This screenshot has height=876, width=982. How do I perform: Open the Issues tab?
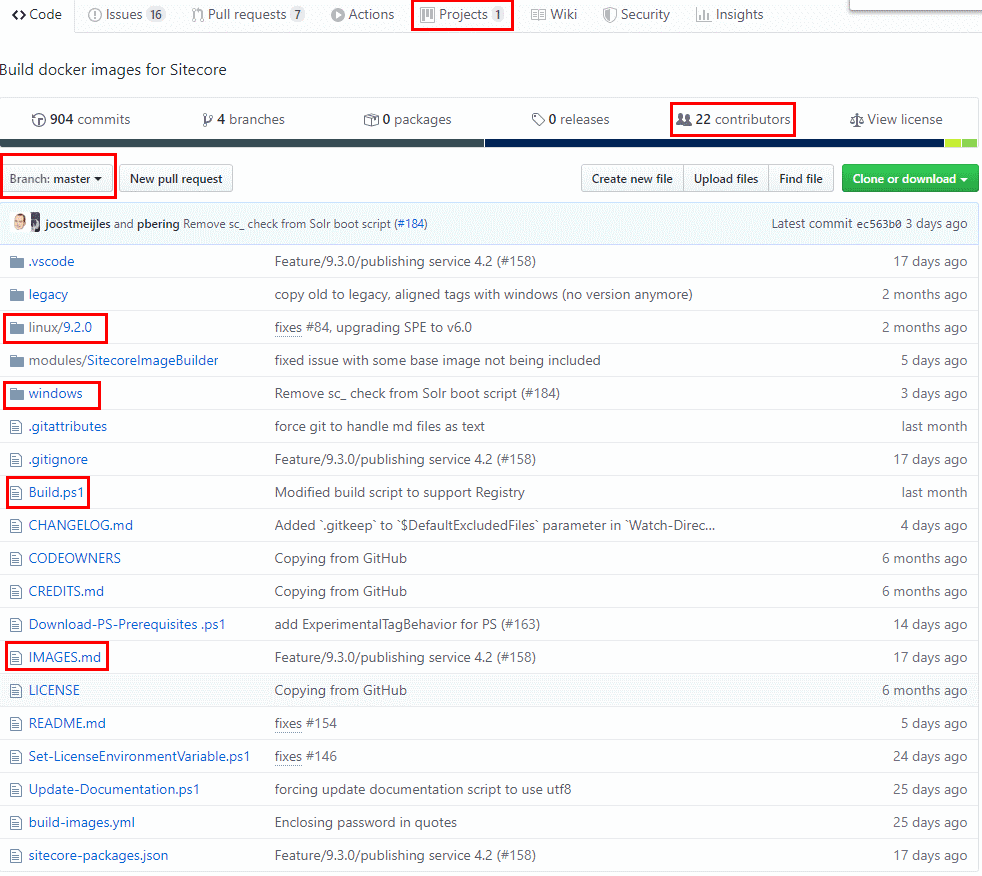(x=126, y=14)
